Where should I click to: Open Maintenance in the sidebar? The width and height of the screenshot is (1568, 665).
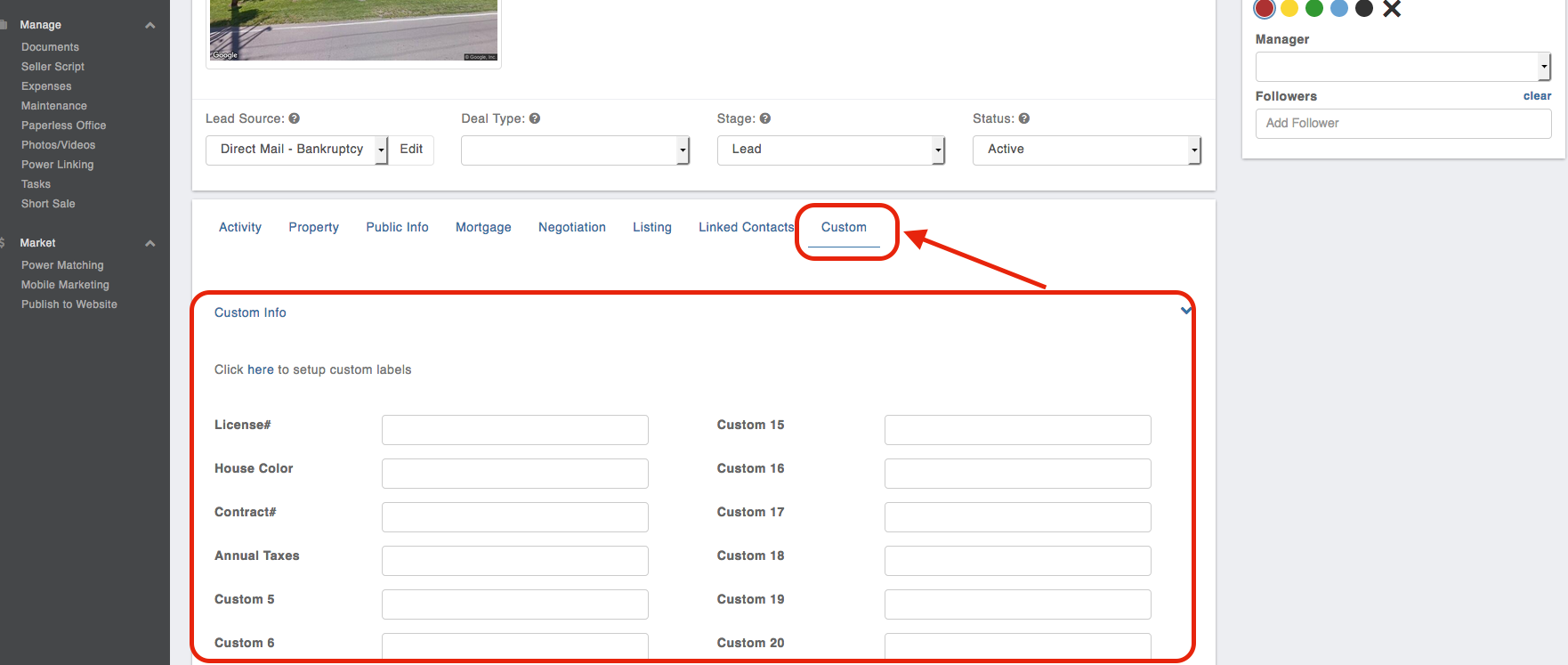point(54,106)
